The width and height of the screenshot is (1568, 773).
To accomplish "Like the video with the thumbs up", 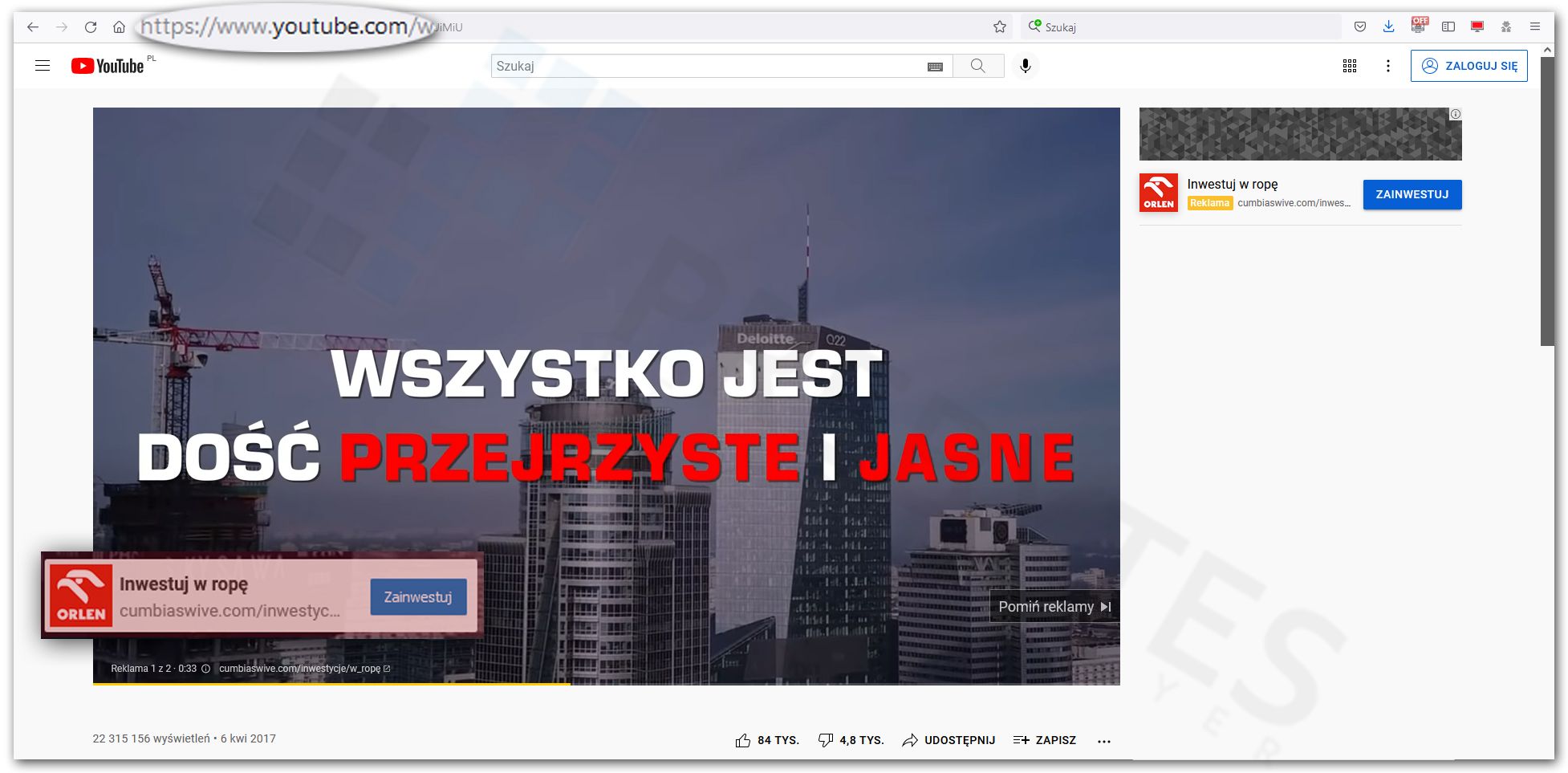I will pyautogui.click(x=742, y=739).
